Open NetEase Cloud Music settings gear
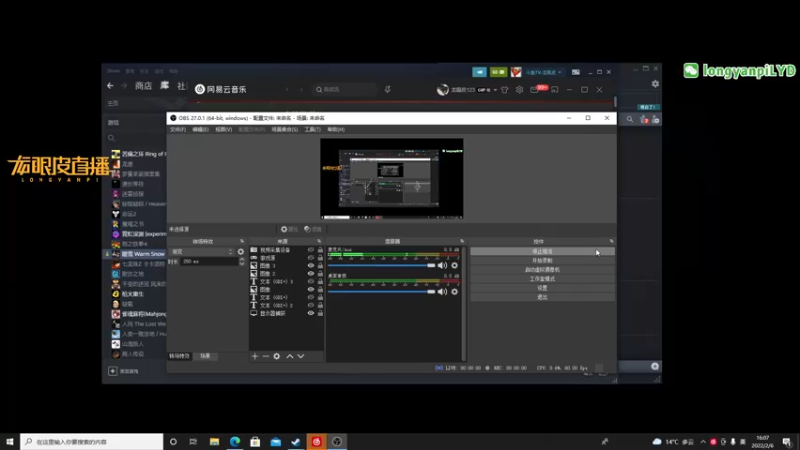800x450 pixels. point(519,90)
